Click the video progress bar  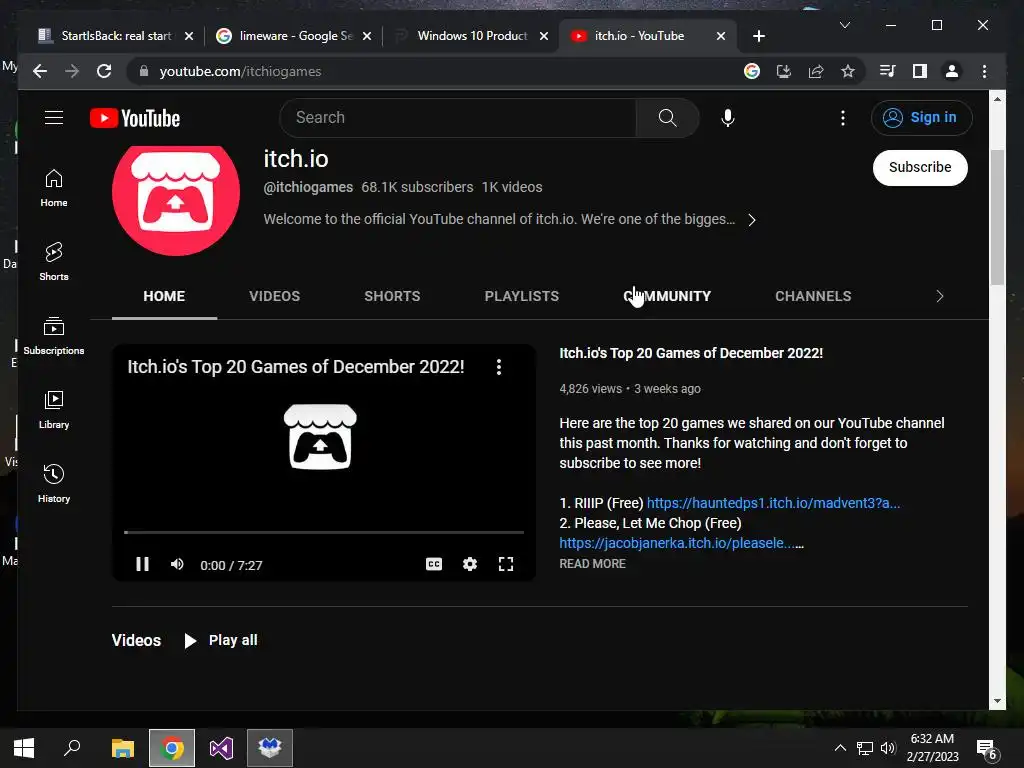click(x=324, y=532)
